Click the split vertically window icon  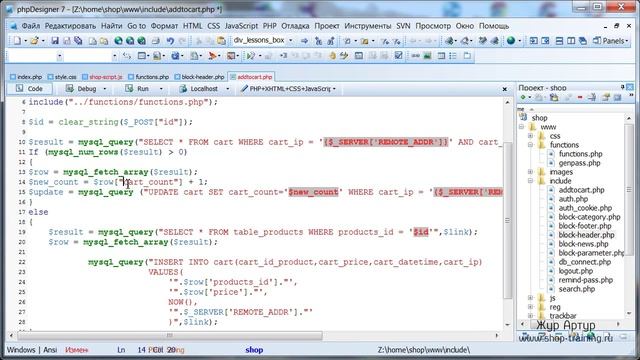tap(571, 41)
